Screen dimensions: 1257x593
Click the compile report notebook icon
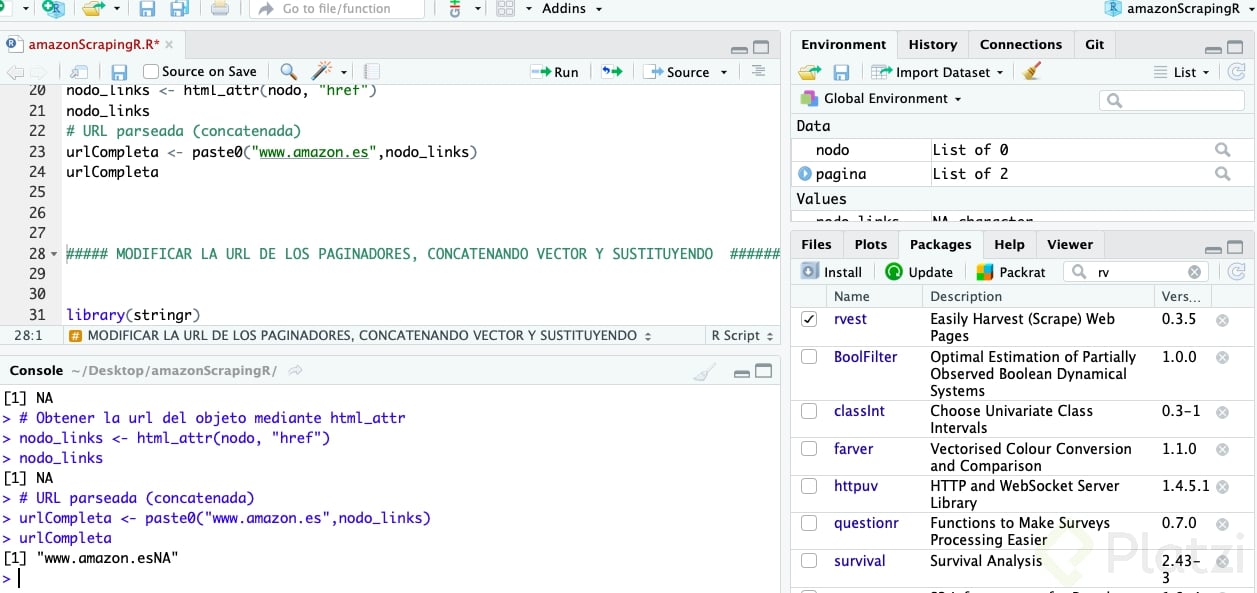(371, 72)
